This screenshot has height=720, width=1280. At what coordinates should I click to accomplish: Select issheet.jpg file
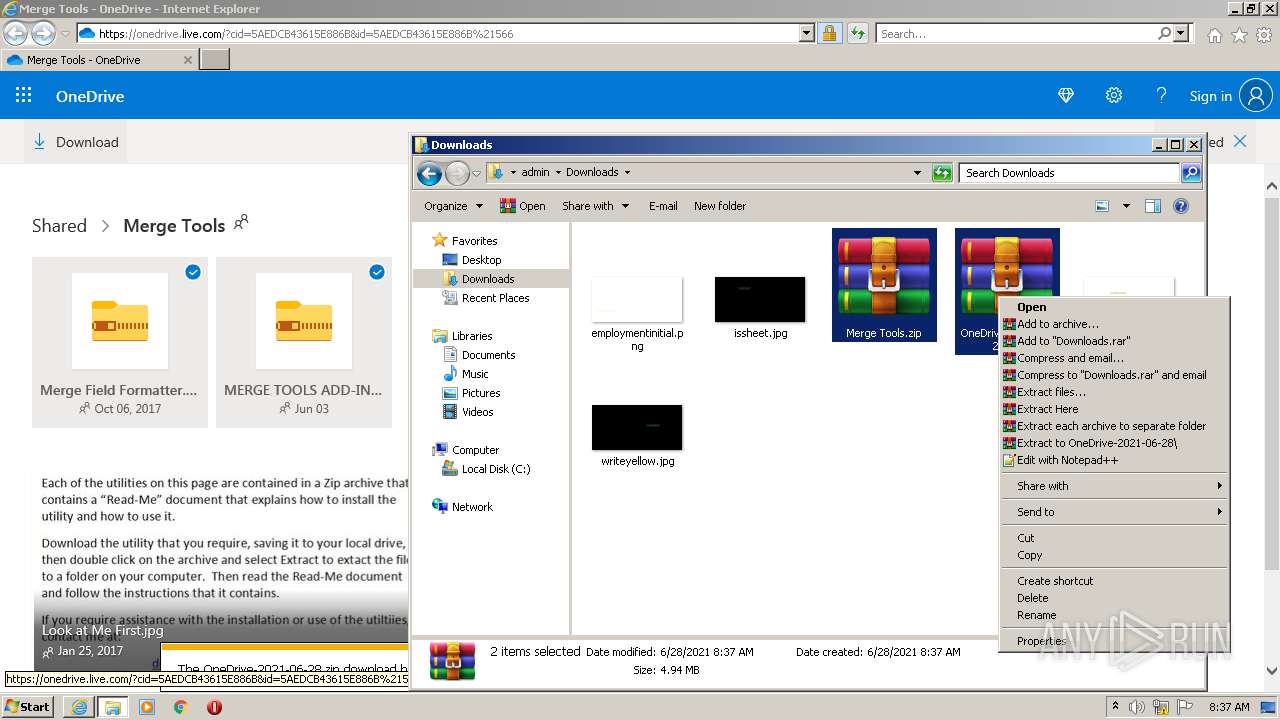click(x=760, y=309)
